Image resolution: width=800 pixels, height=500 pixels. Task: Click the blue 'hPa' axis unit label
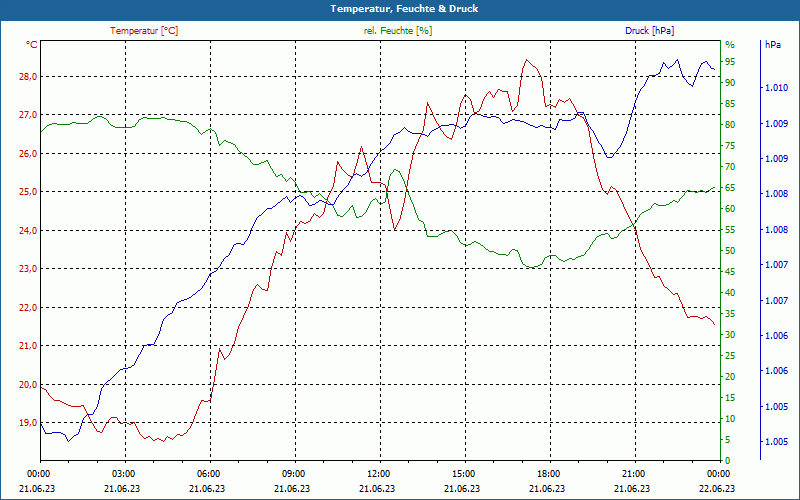773,45
